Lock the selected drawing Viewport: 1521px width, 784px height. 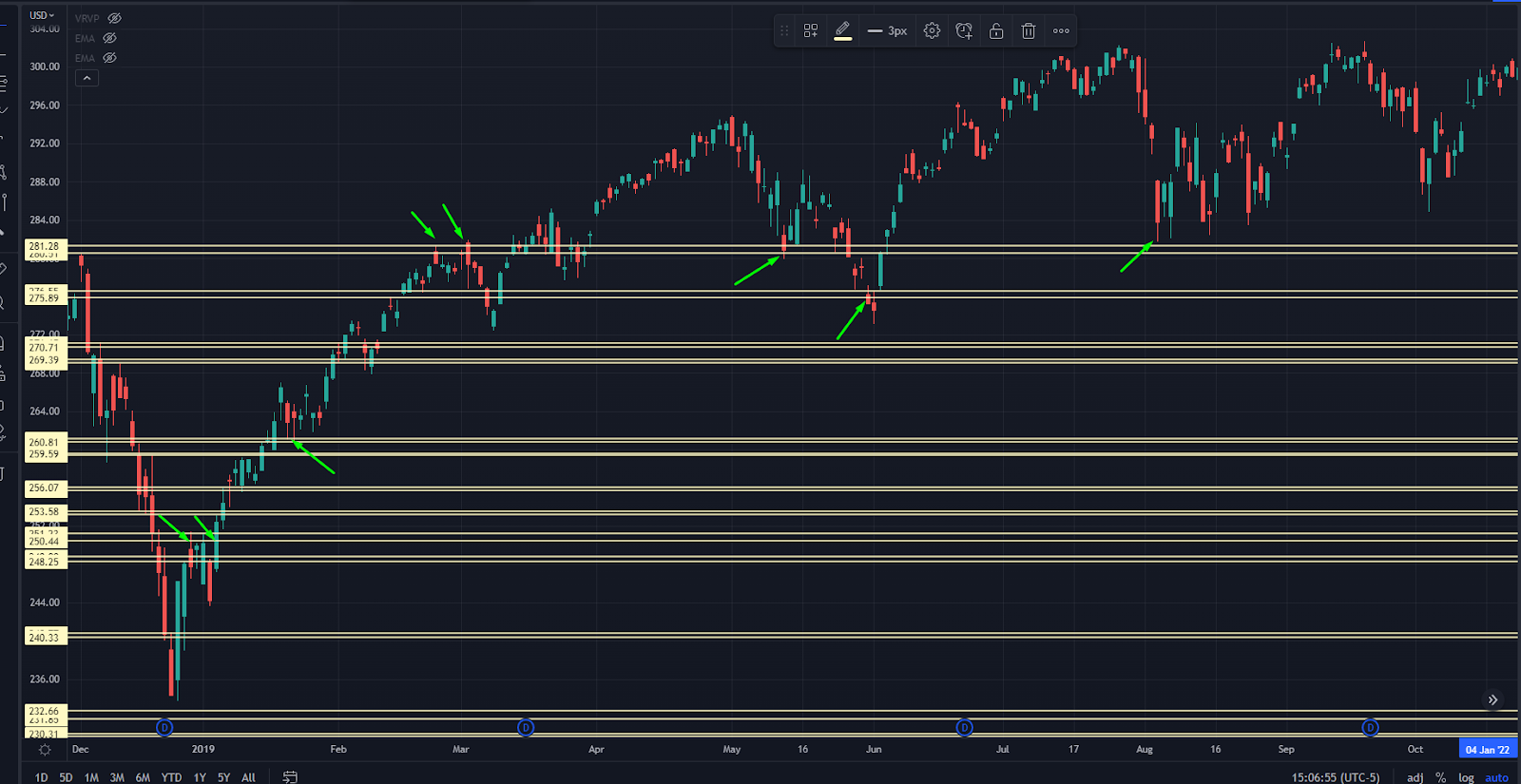[x=996, y=30]
